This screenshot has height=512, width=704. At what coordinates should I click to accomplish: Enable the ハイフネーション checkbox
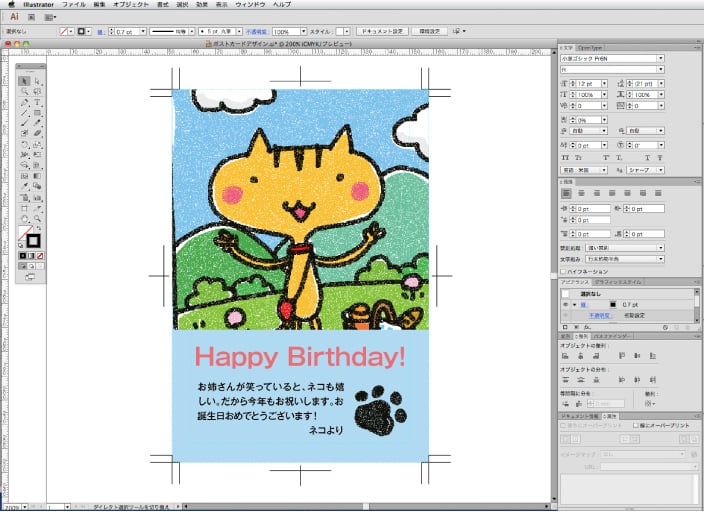click(x=565, y=271)
